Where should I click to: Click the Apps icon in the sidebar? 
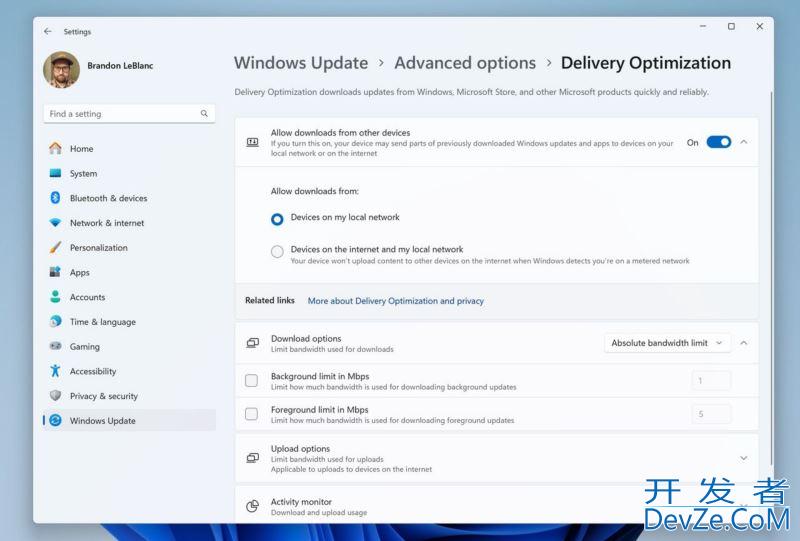(x=55, y=272)
